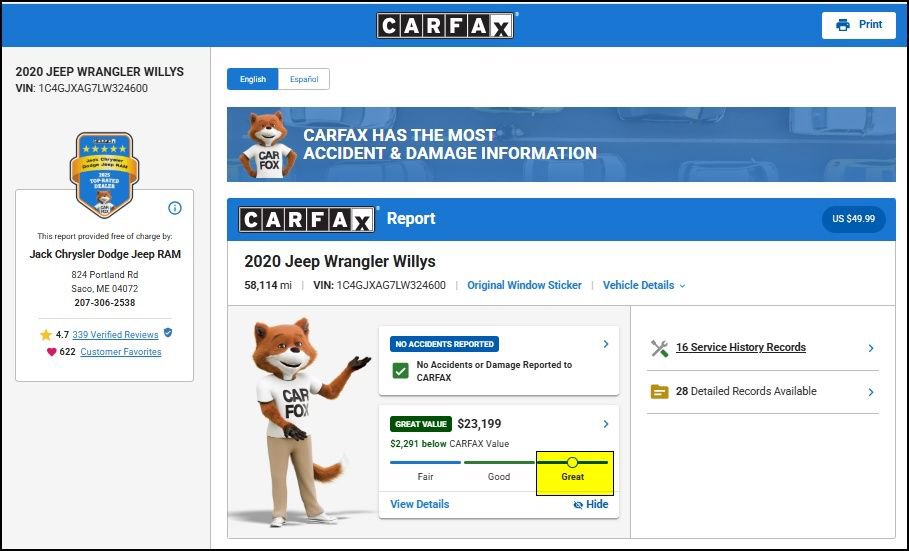Click the folder detailed records icon
Viewport: 909px width, 551px height.
[x=659, y=392]
